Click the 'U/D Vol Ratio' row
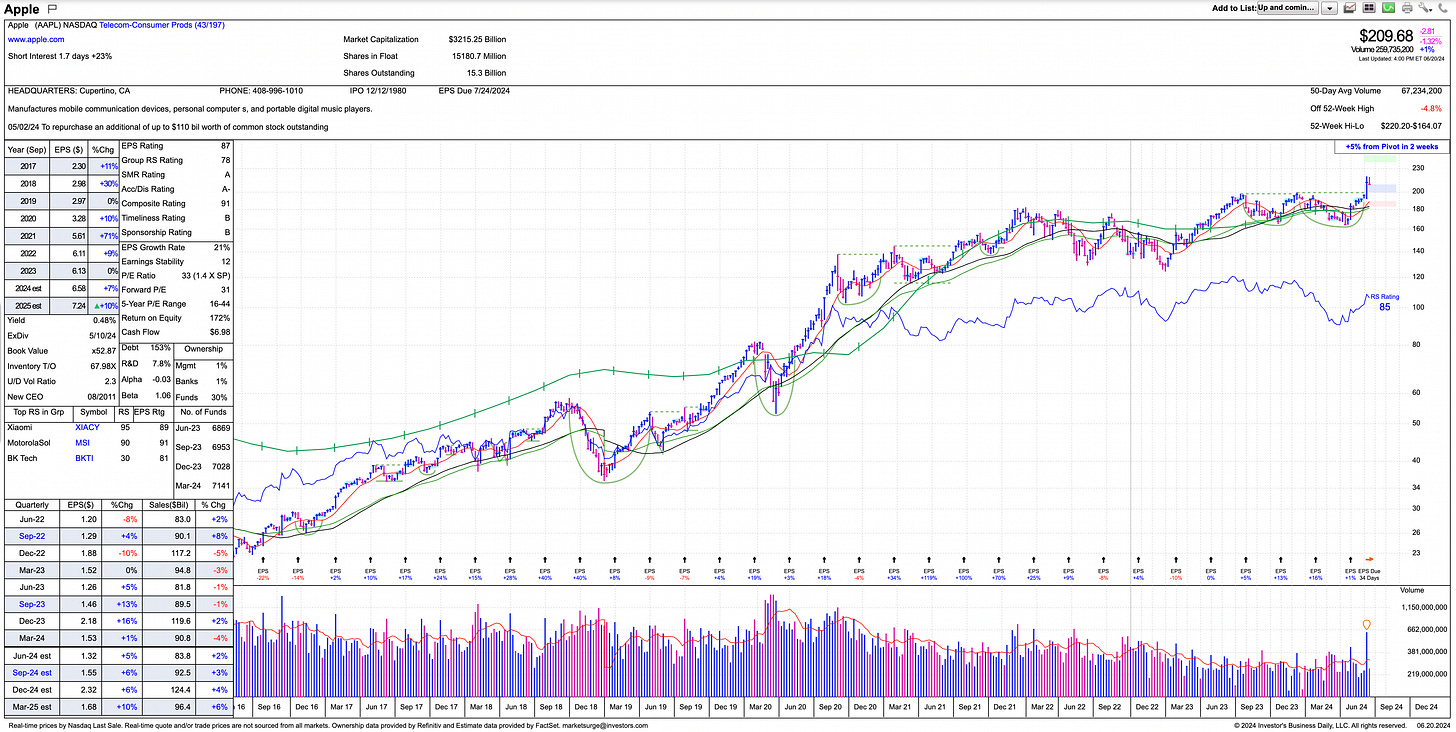The width and height of the screenshot is (1456, 732). pyautogui.click(x=62, y=382)
